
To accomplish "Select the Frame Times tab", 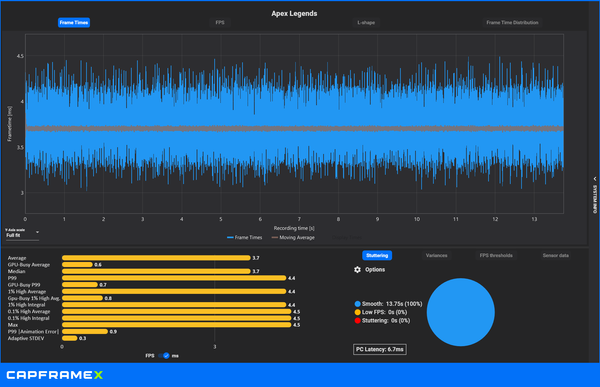I will [74, 23].
